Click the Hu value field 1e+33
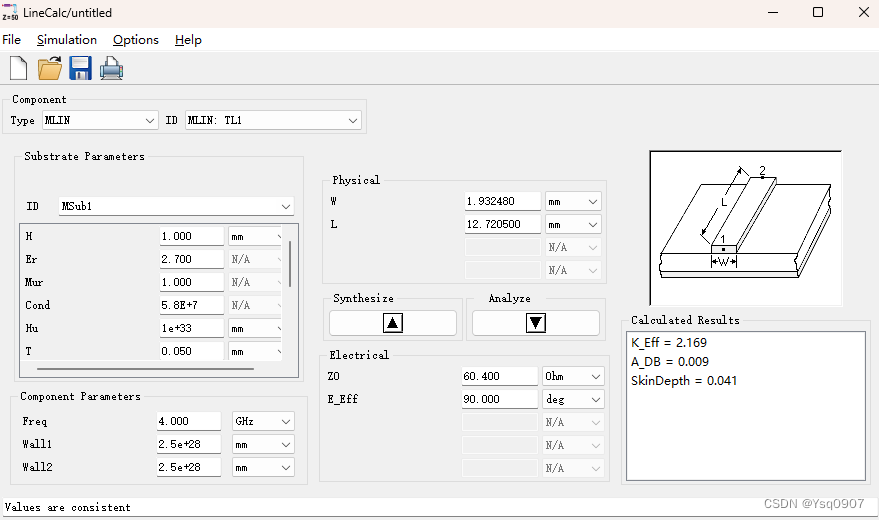 pos(191,328)
